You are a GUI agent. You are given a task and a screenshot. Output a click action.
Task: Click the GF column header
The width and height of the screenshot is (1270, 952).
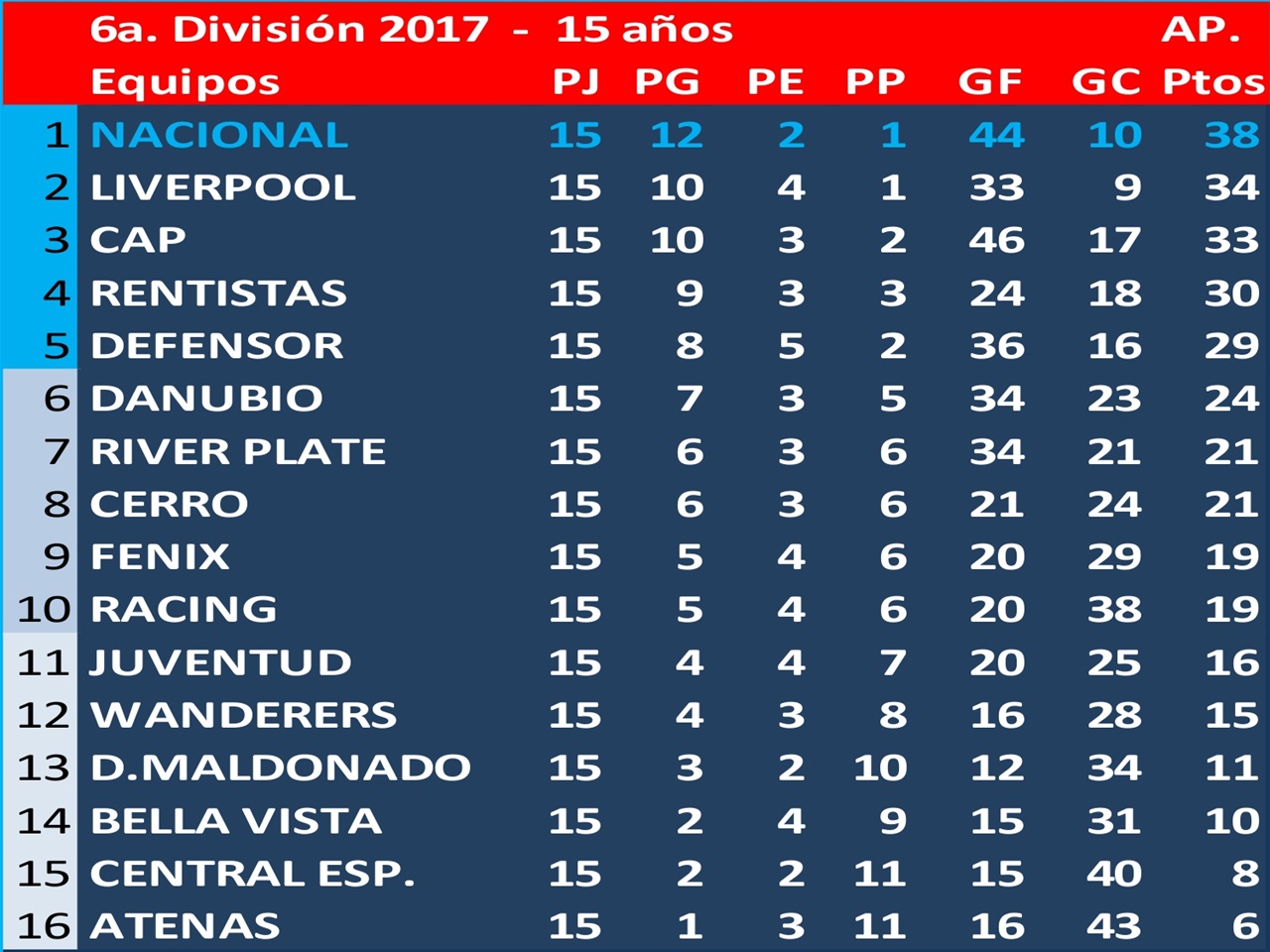989,81
